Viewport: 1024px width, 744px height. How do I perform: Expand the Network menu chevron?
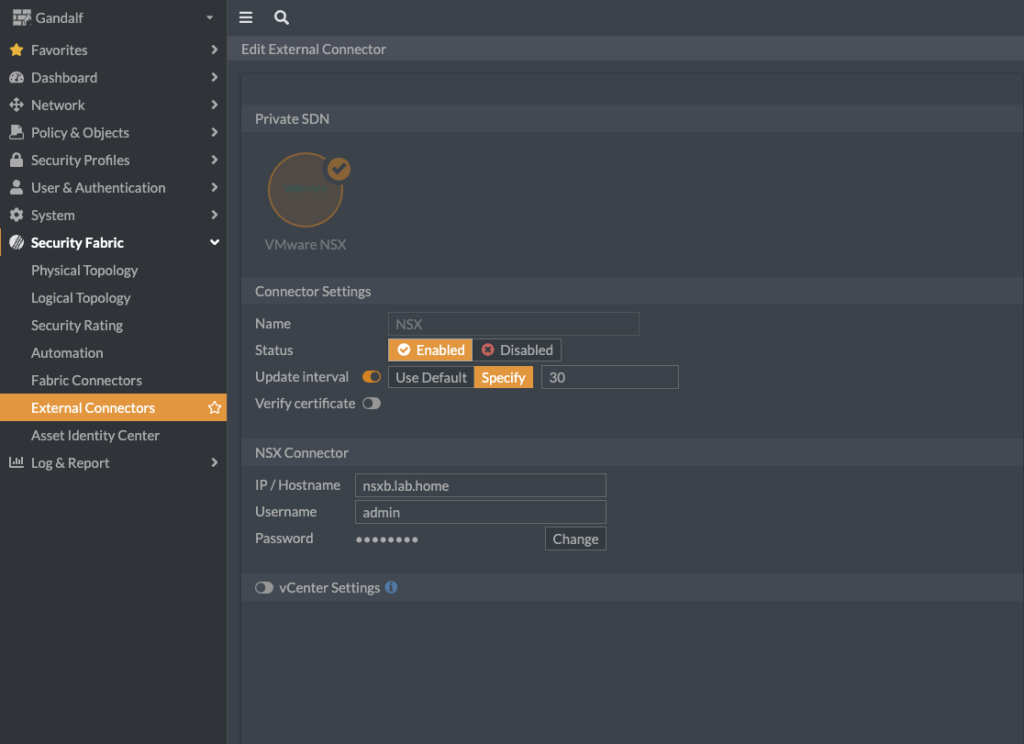214,105
